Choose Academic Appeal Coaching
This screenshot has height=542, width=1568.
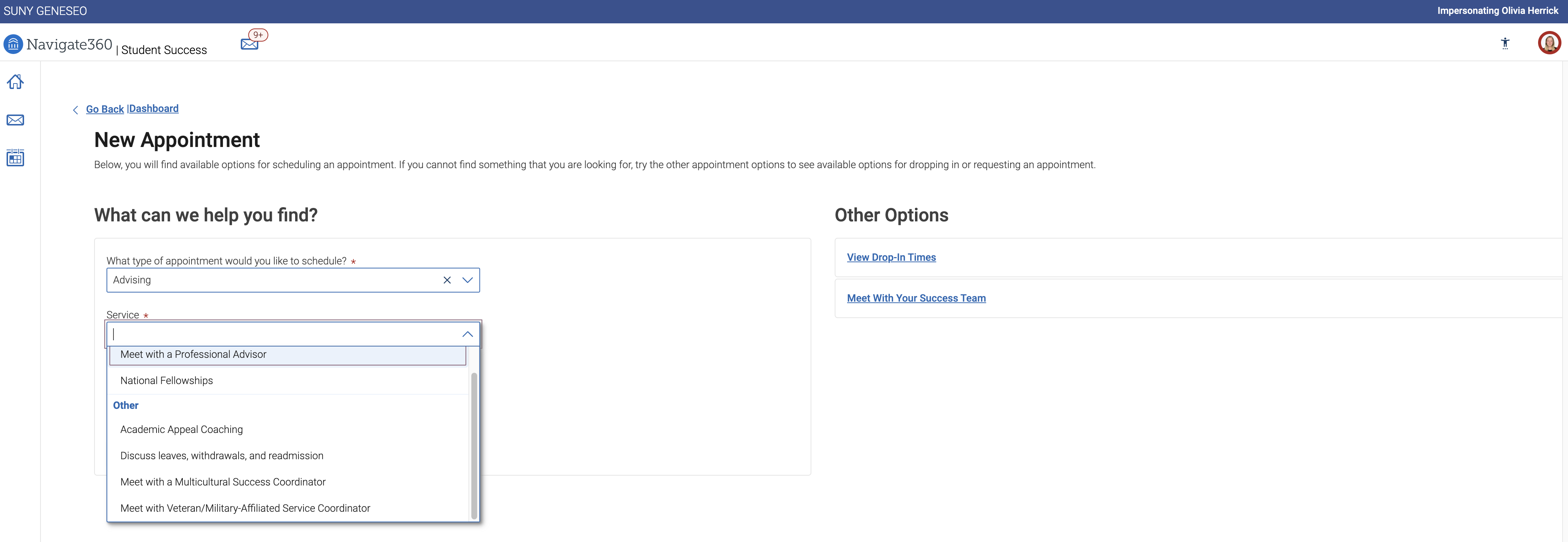181,429
